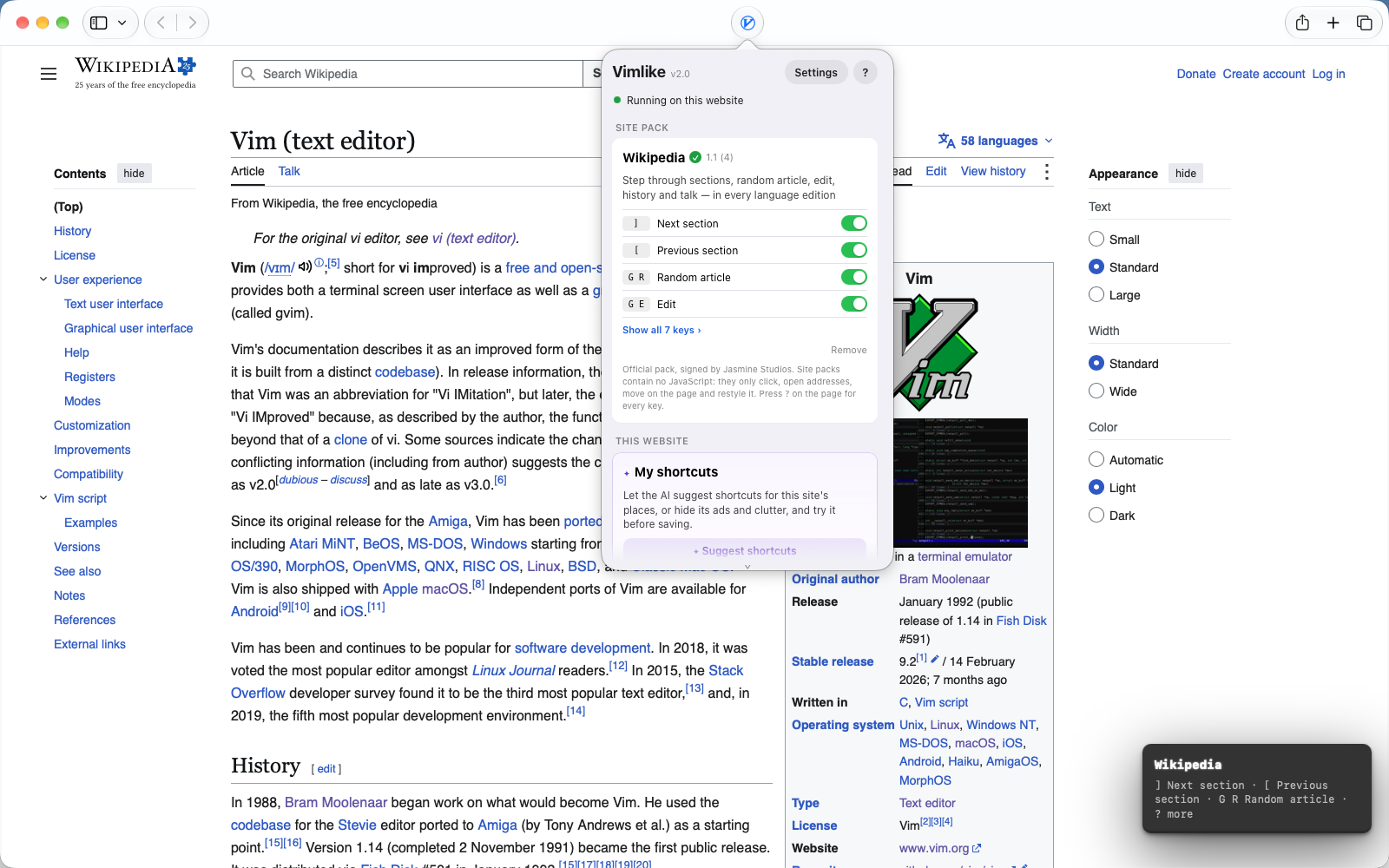Click the 58 languages translate icon
The height and width of the screenshot is (868, 1389).
coord(946,141)
